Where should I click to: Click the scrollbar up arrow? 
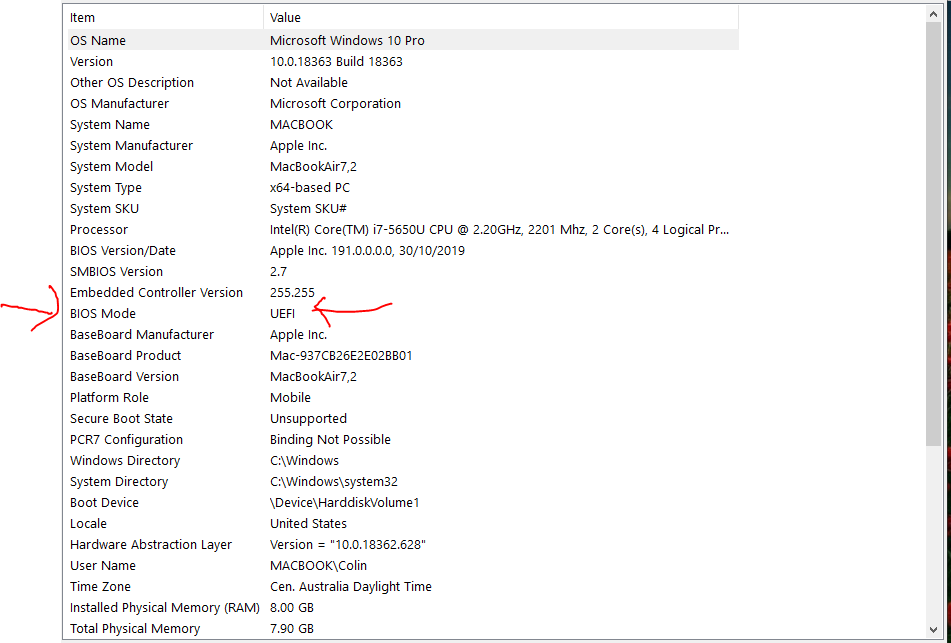click(x=933, y=14)
